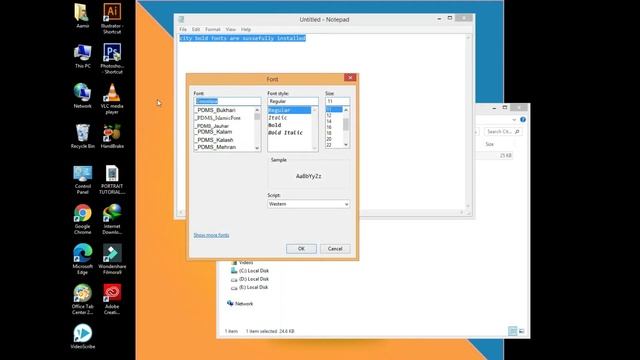
Task: Click the Explorer search magnifier icon
Action: click(x=517, y=131)
